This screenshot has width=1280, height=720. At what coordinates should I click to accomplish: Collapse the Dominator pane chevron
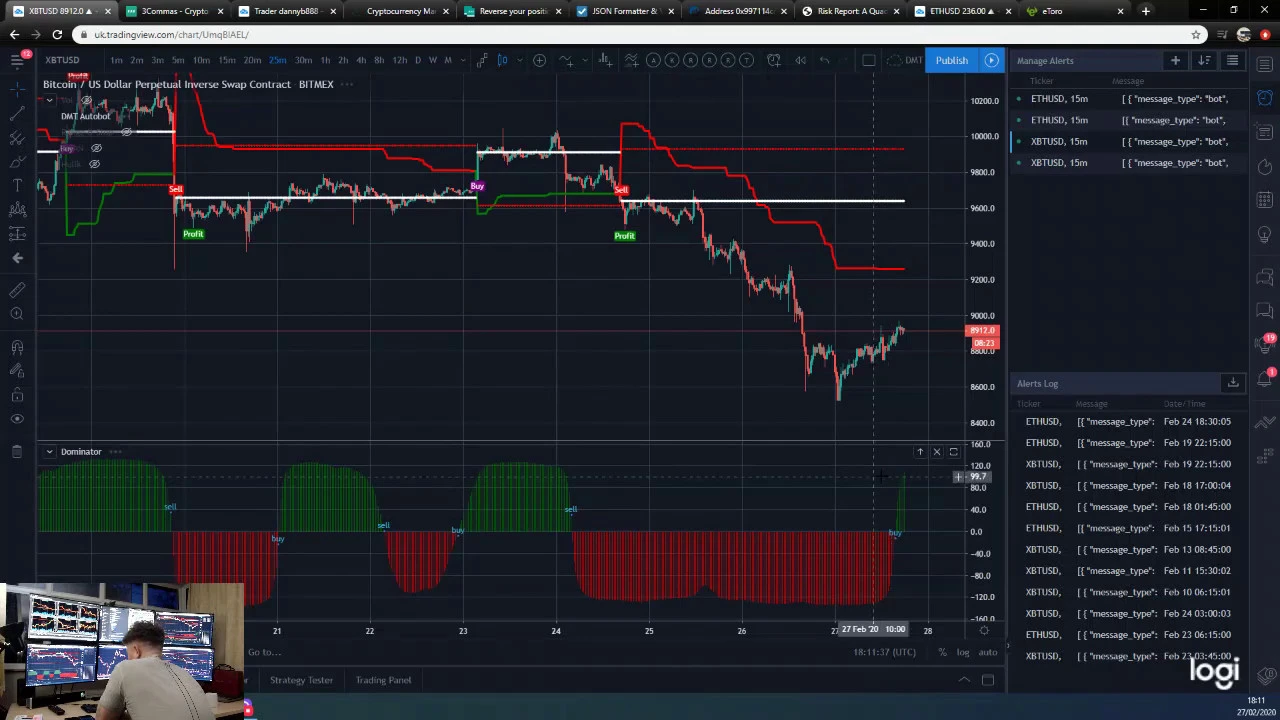point(49,452)
